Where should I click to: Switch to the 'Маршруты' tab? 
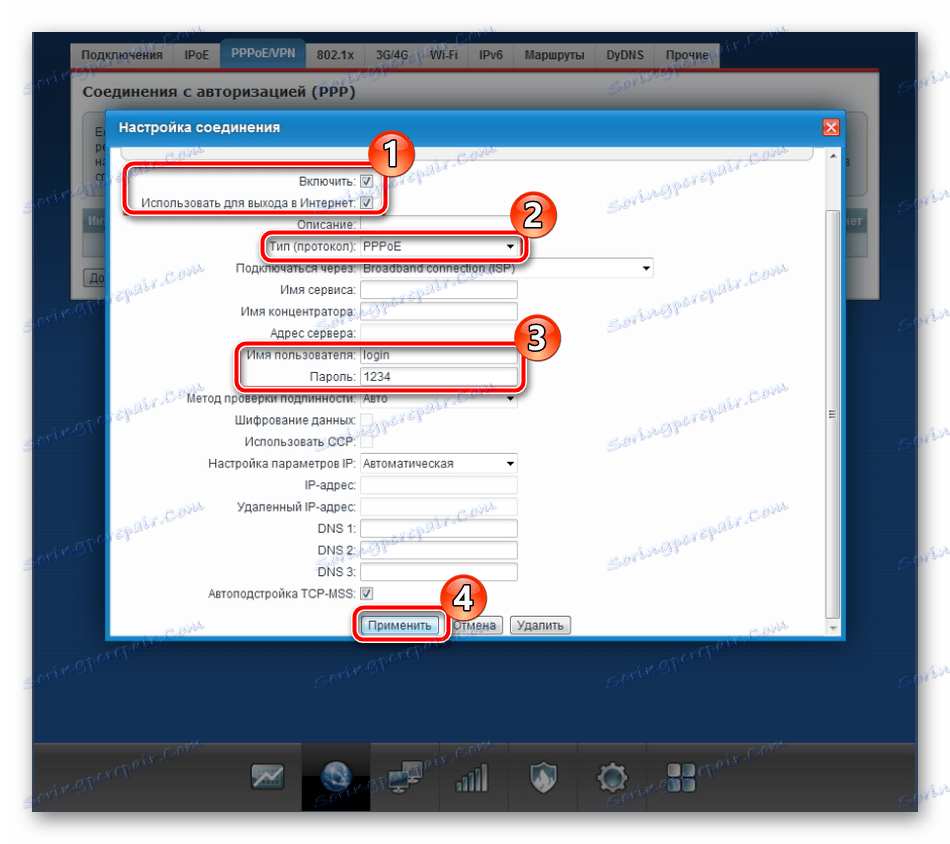click(x=554, y=55)
